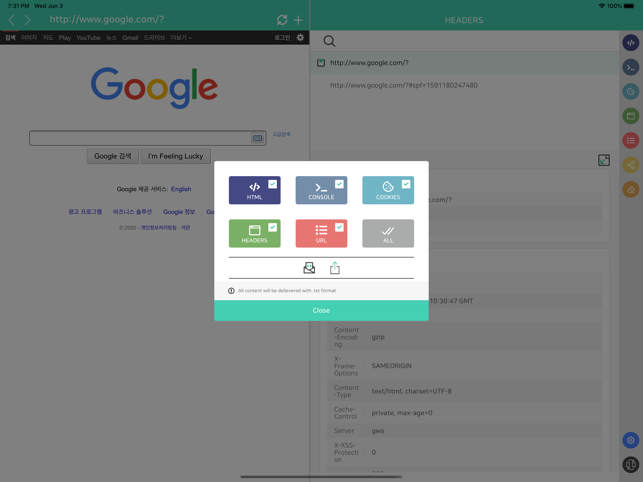Image resolution: width=643 pixels, height=482 pixels.
Task: Open console panel in sidebar
Action: (631, 67)
